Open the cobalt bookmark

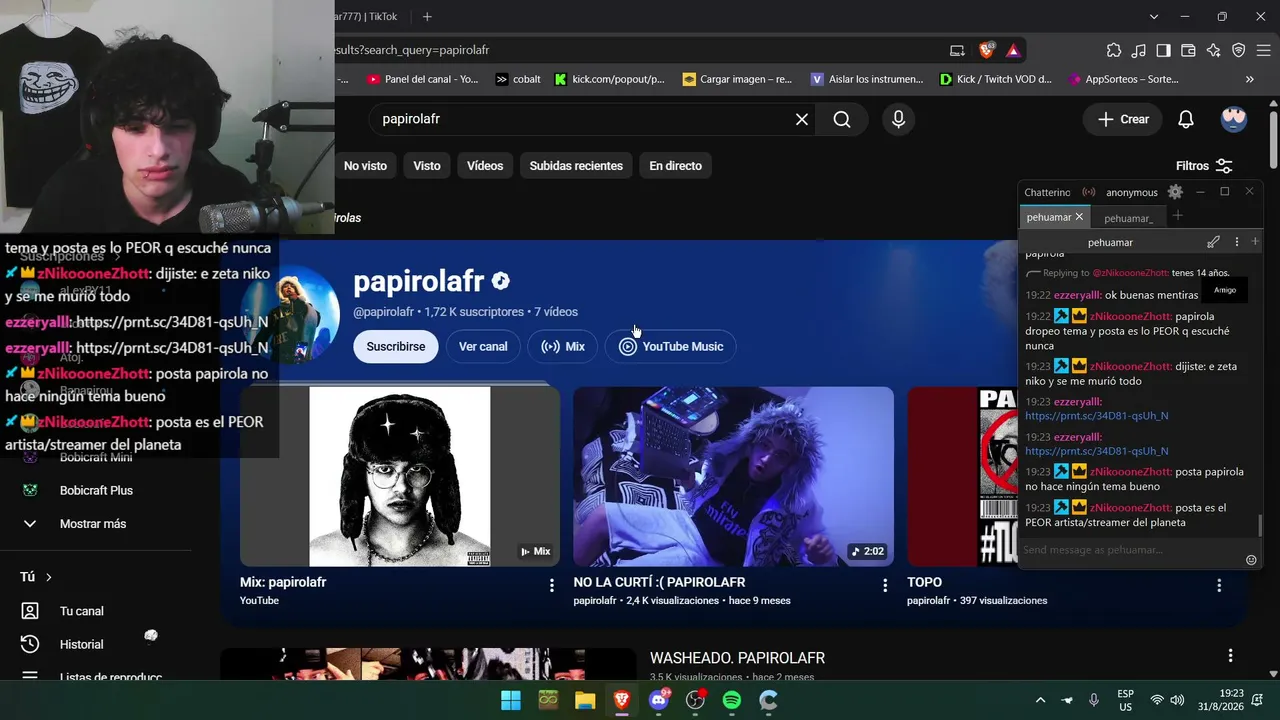click(x=518, y=79)
